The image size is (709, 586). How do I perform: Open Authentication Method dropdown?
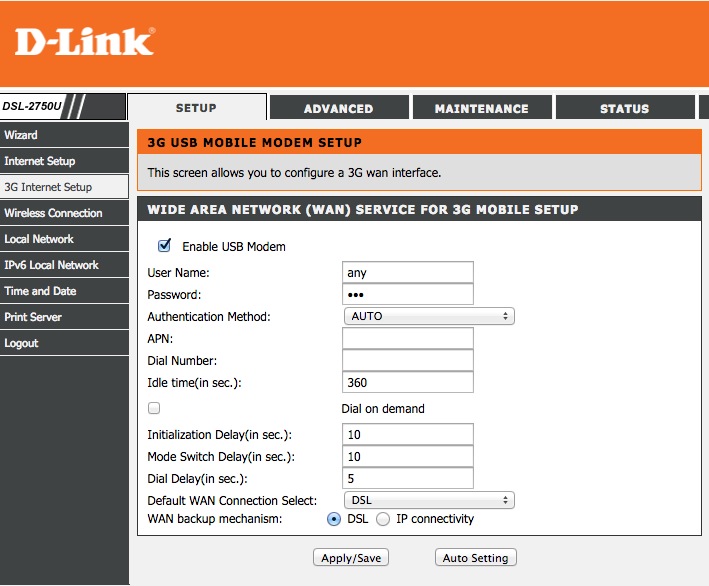(429, 316)
